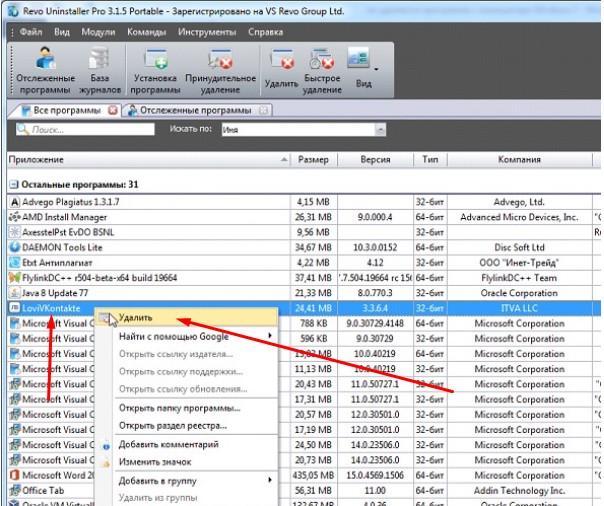This screenshot has width=604, height=506.
Task: Choose Открыть папку программы… in context menu
Action: [186, 408]
